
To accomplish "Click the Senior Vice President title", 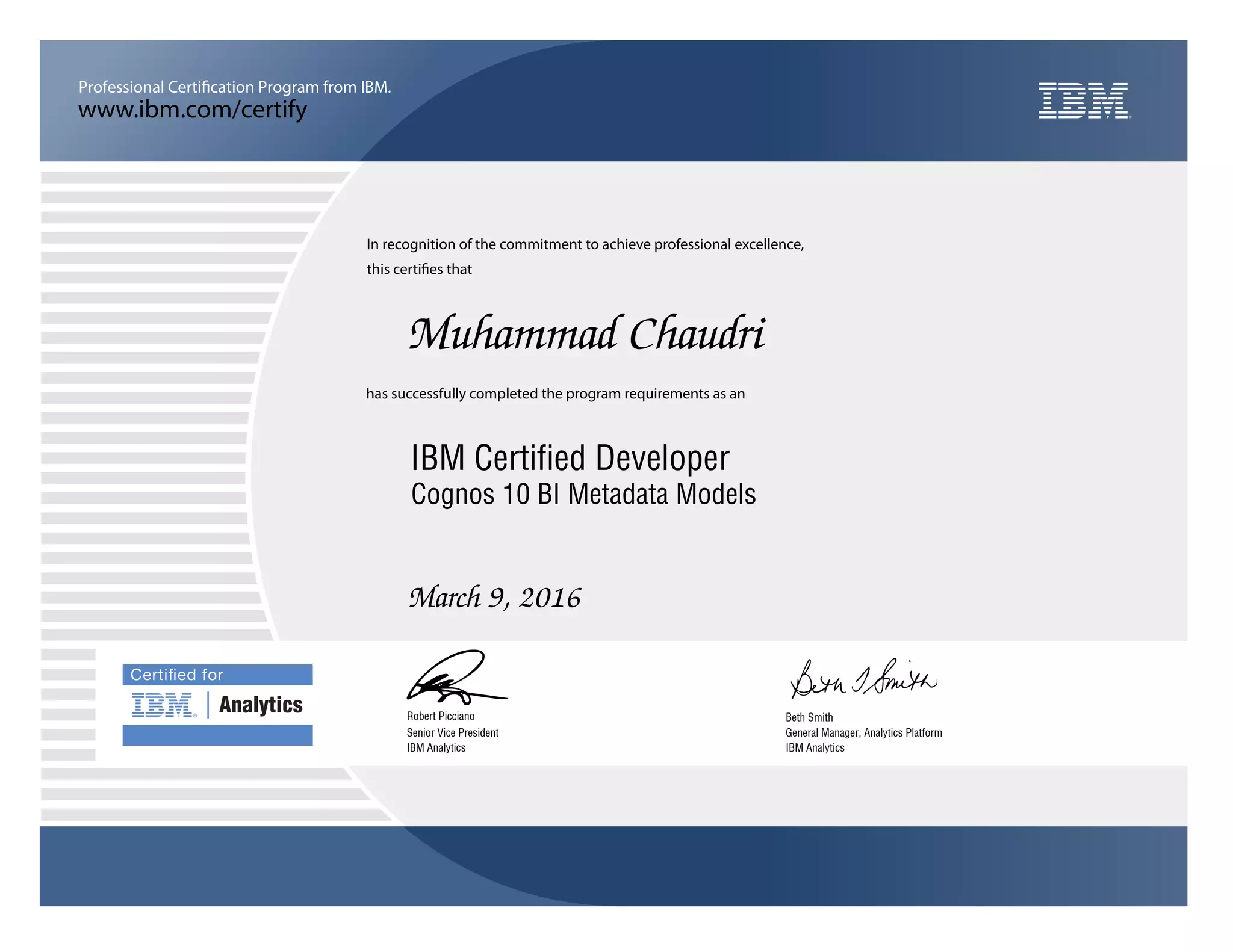I will (452, 732).
